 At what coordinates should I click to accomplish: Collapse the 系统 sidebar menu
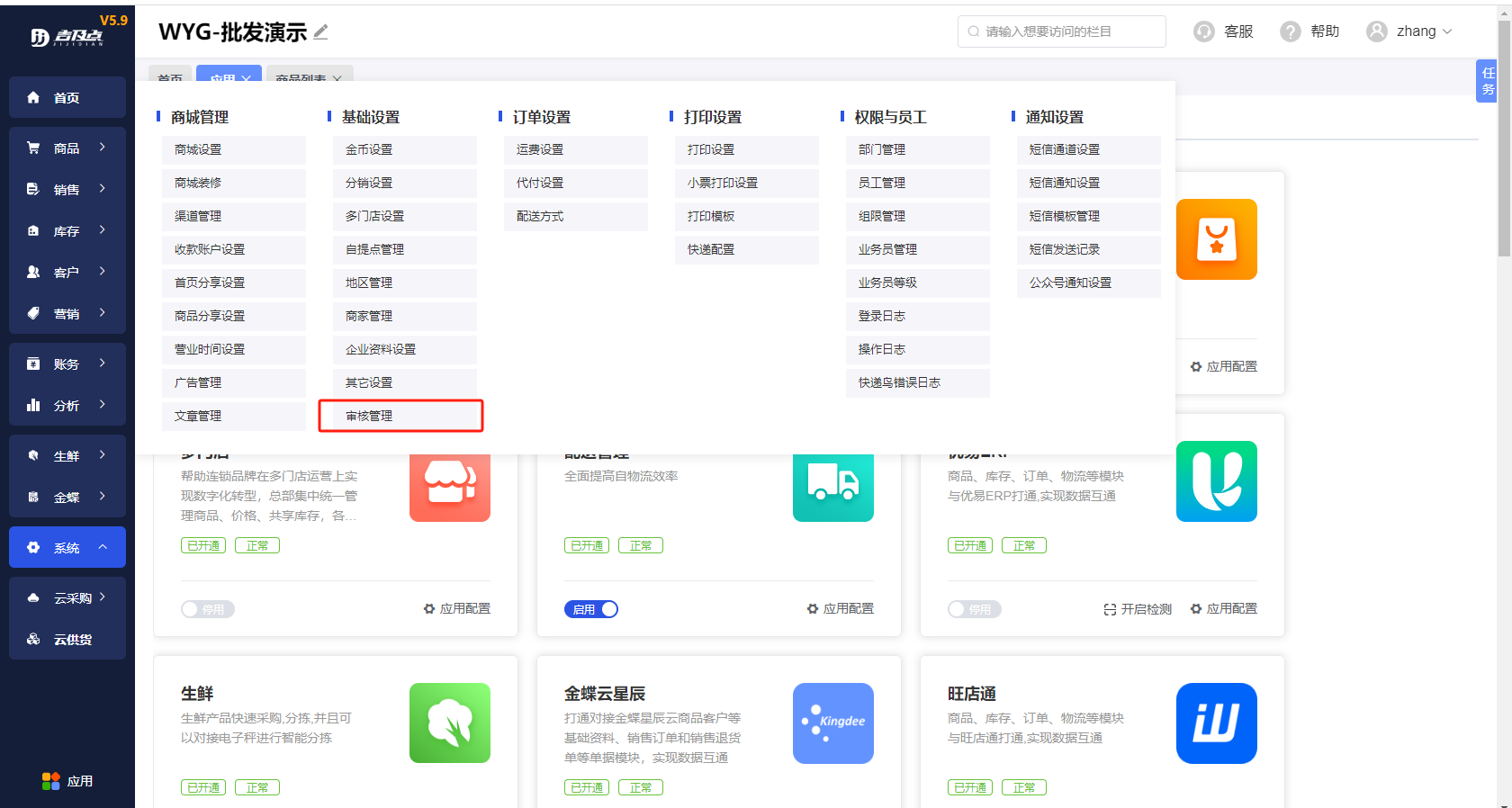(x=67, y=547)
